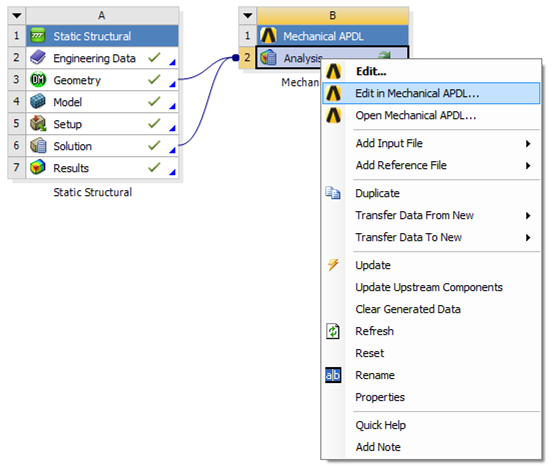Select Rename in the context menu

click(431, 375)
